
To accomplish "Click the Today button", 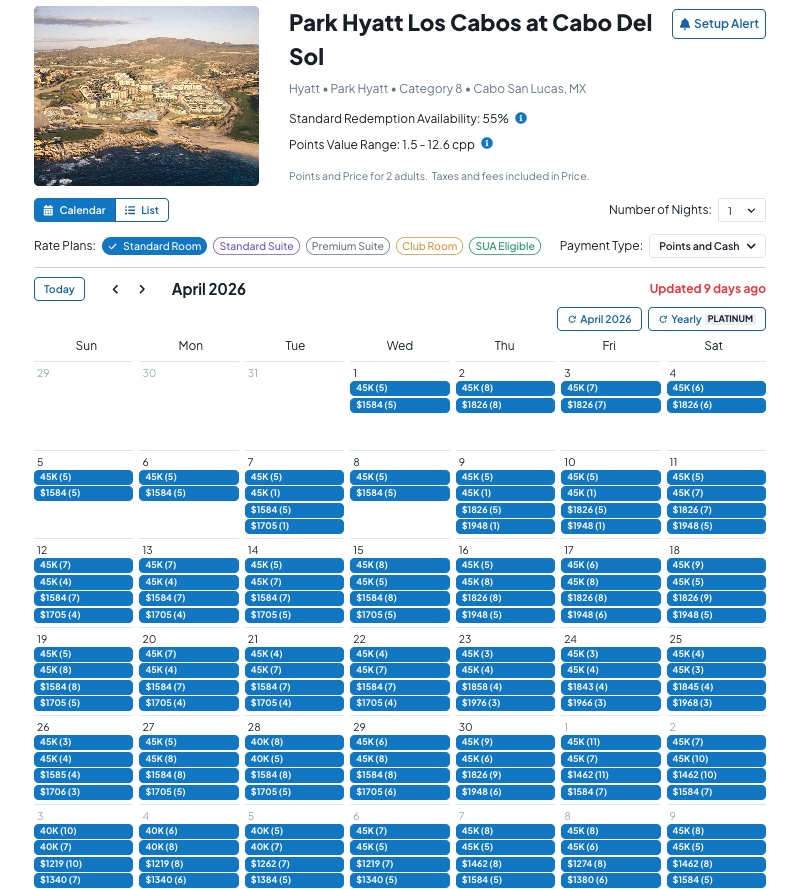I will [59, 289].
